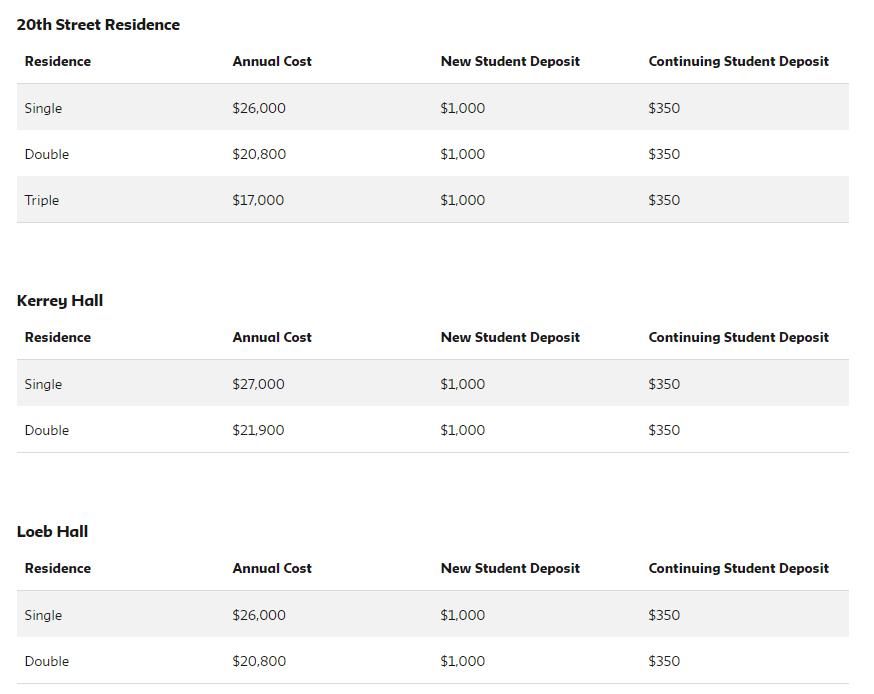The height and width of the screenshot is (694, 874).
Task: Click New Student Deposit header under Kerrey Hall
Action: click(x=510, y=337)
